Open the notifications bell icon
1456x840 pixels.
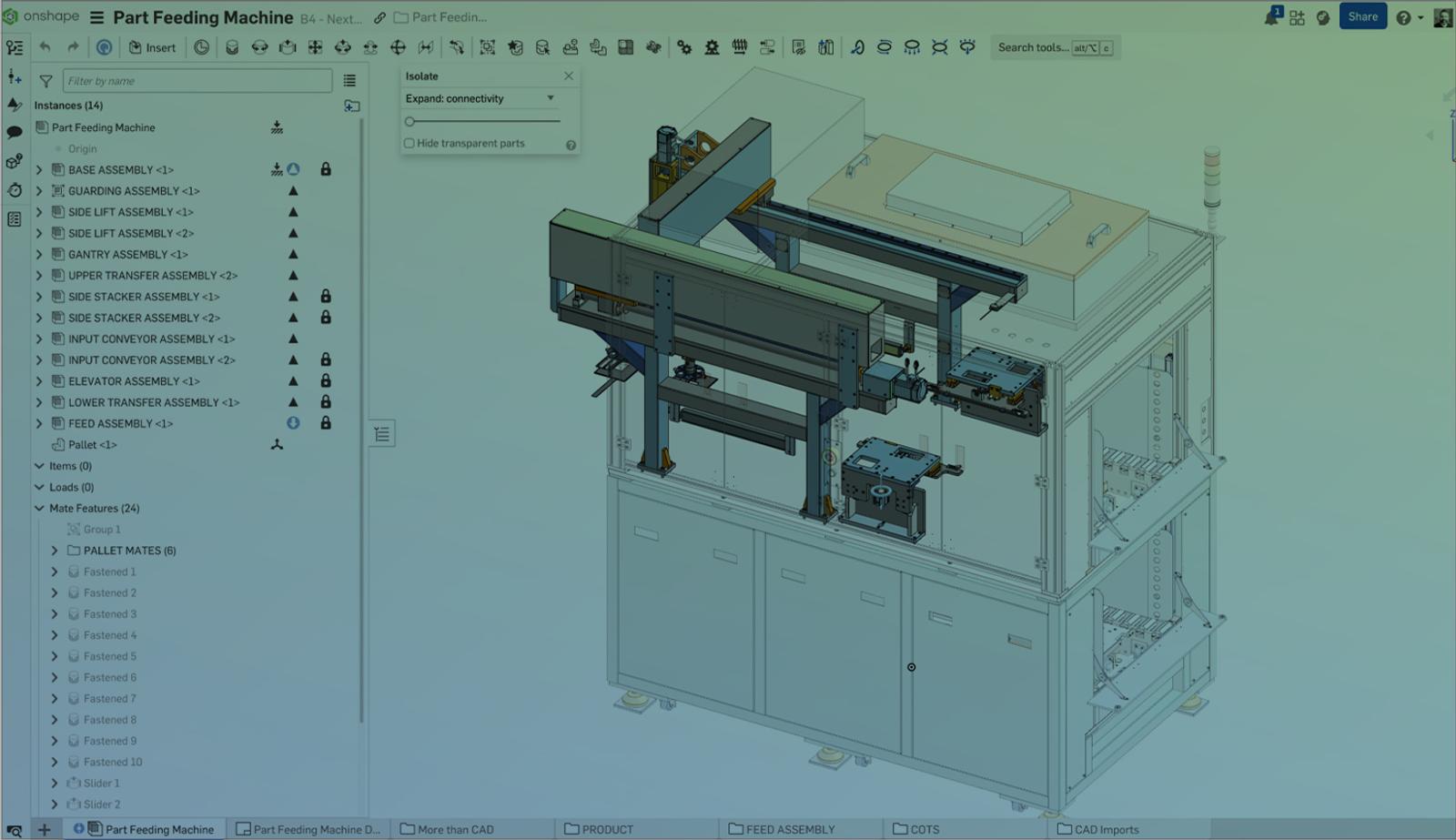click(x=1271, y=17)
